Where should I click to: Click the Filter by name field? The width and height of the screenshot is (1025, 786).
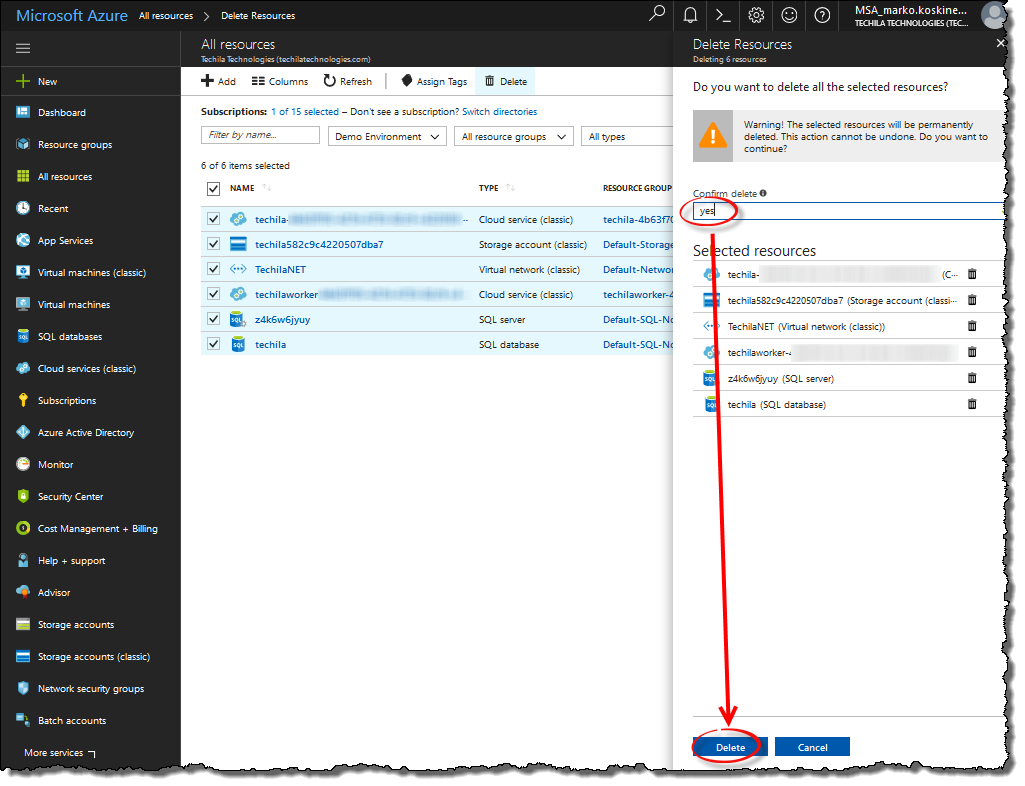[260, 135]
